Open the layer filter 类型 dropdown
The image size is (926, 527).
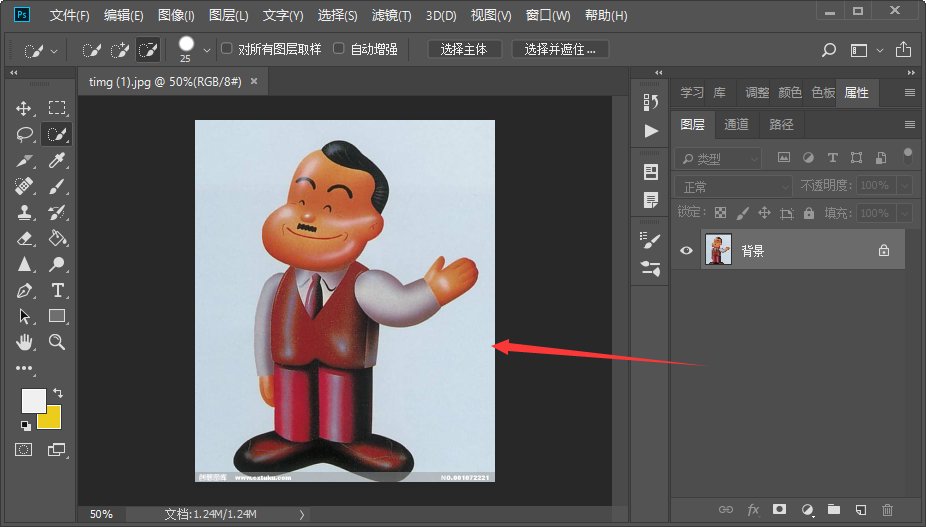click(x=718, y=158)
